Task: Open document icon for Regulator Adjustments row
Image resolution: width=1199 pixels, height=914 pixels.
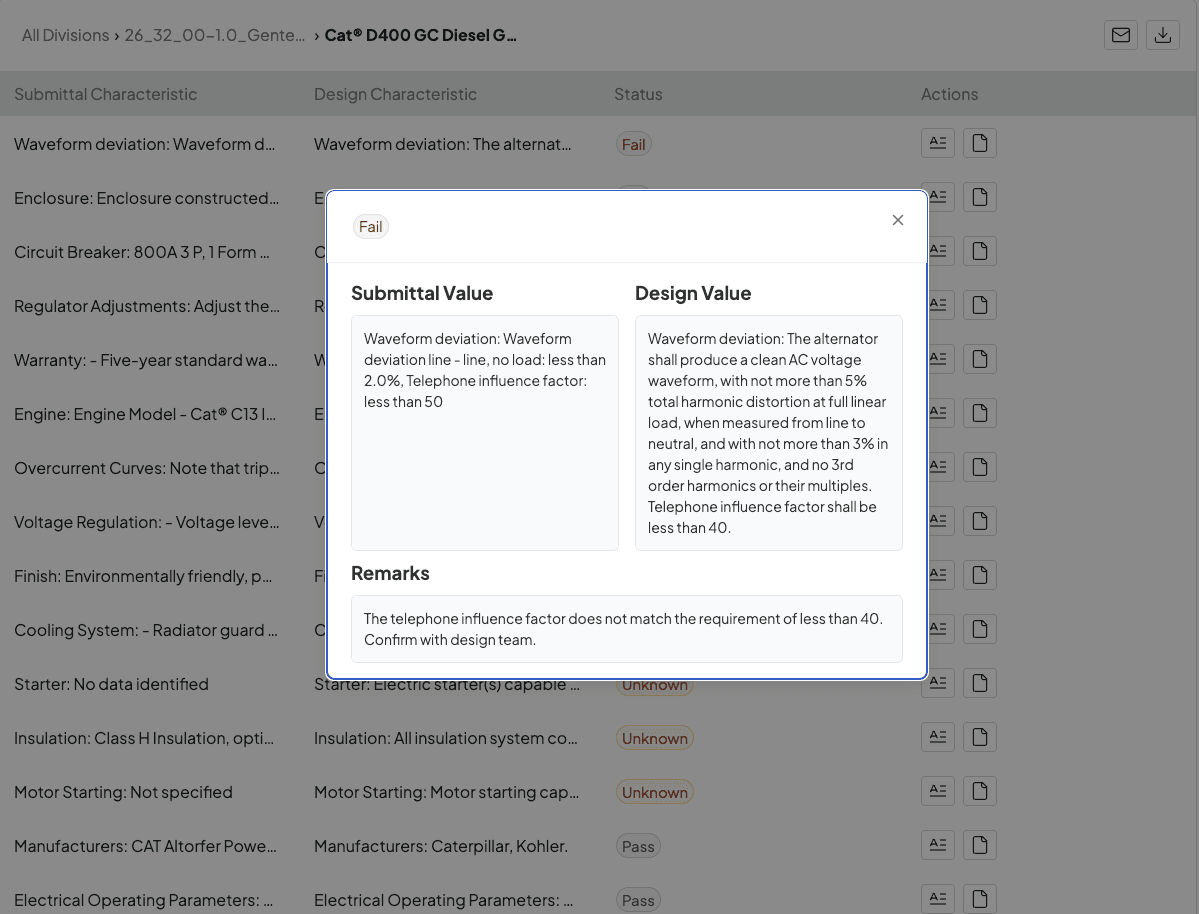Action: (x=980, y=305)
